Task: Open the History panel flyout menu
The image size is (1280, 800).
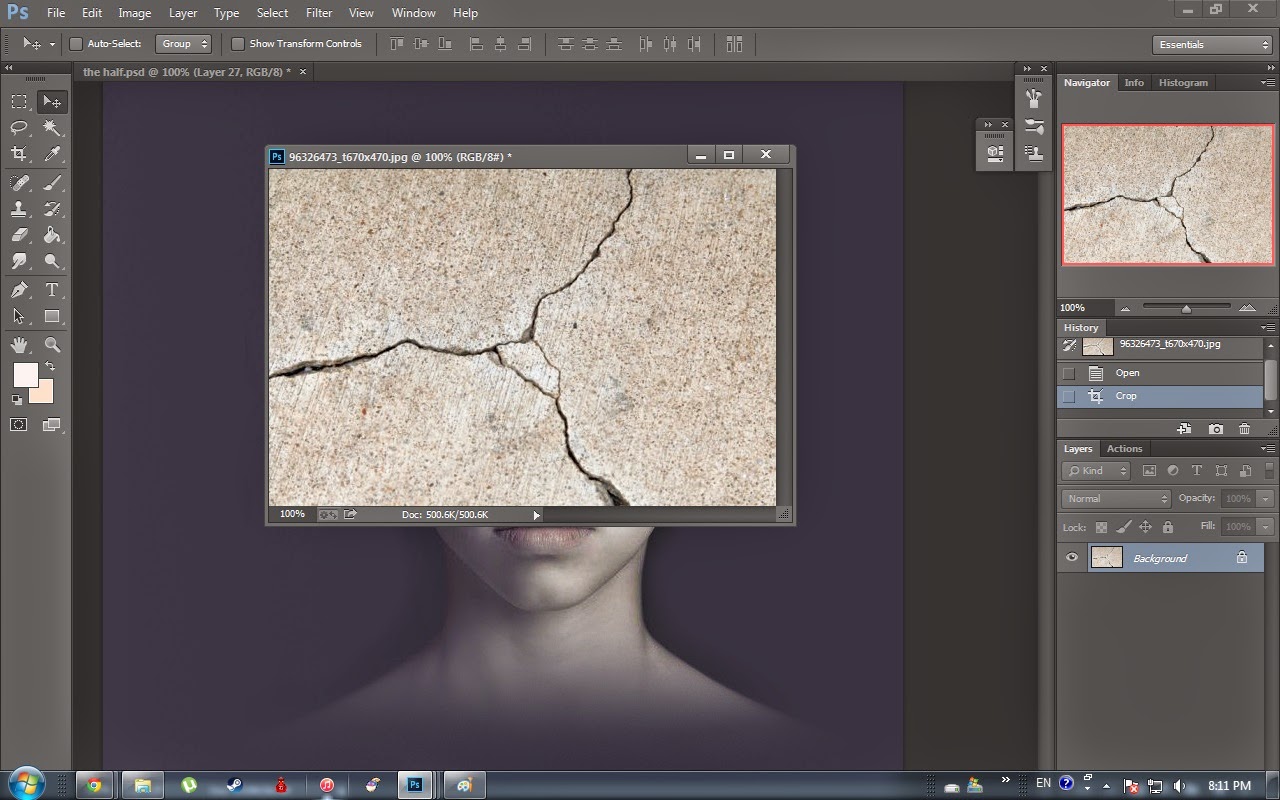Action: pos(1268,328)
